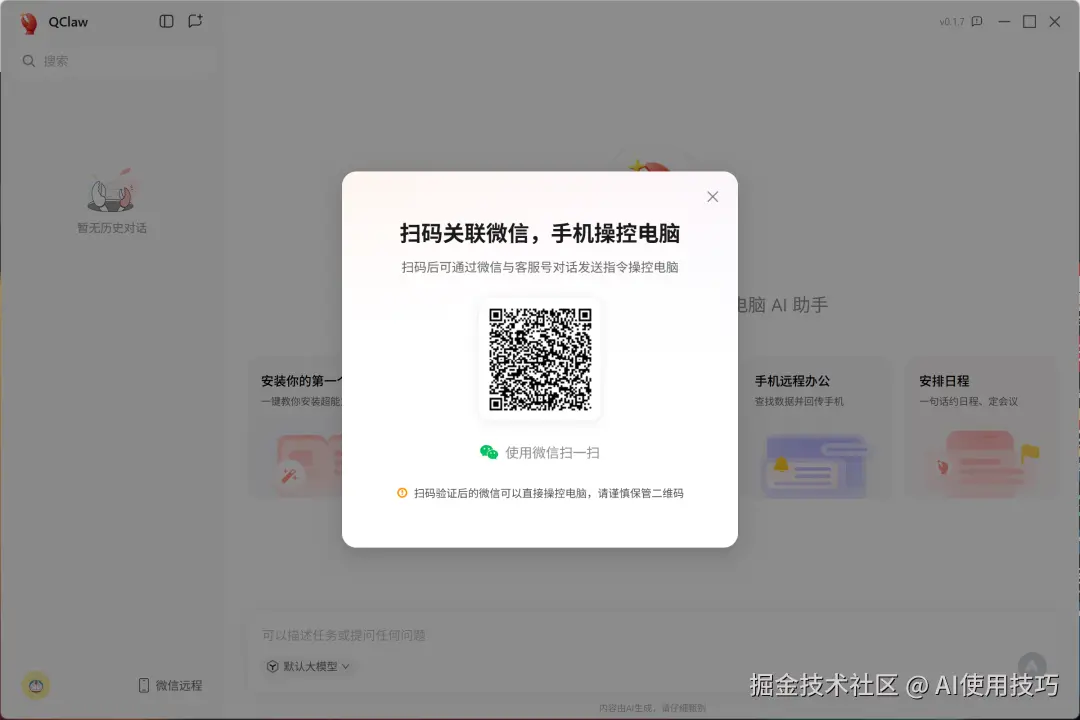Click the v0.1.7 version label
This screenshot has height=720, width=1080.
tap(952, 22)
